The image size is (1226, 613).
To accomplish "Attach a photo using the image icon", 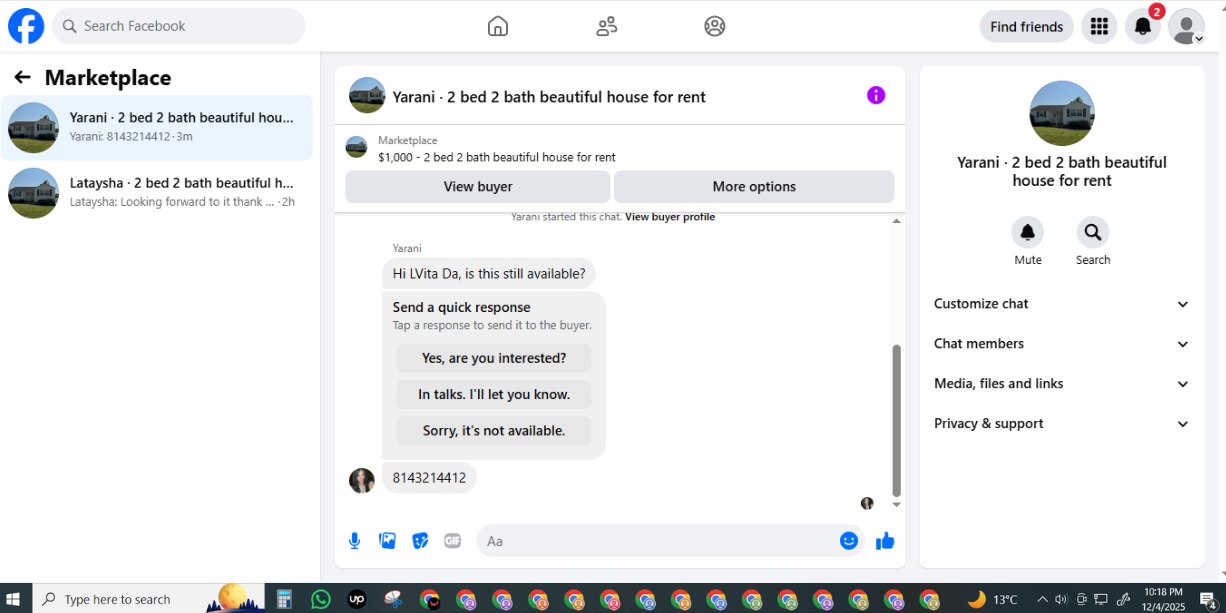I will tap(387, 541).
